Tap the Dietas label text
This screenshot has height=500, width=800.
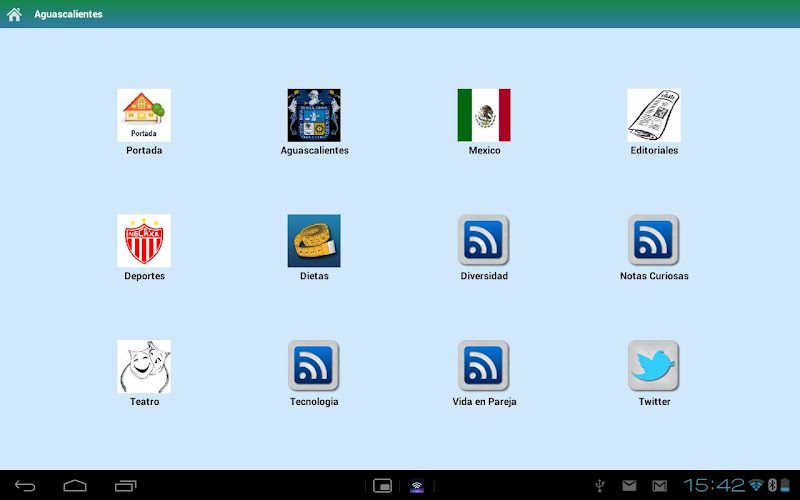click(314, 276)
